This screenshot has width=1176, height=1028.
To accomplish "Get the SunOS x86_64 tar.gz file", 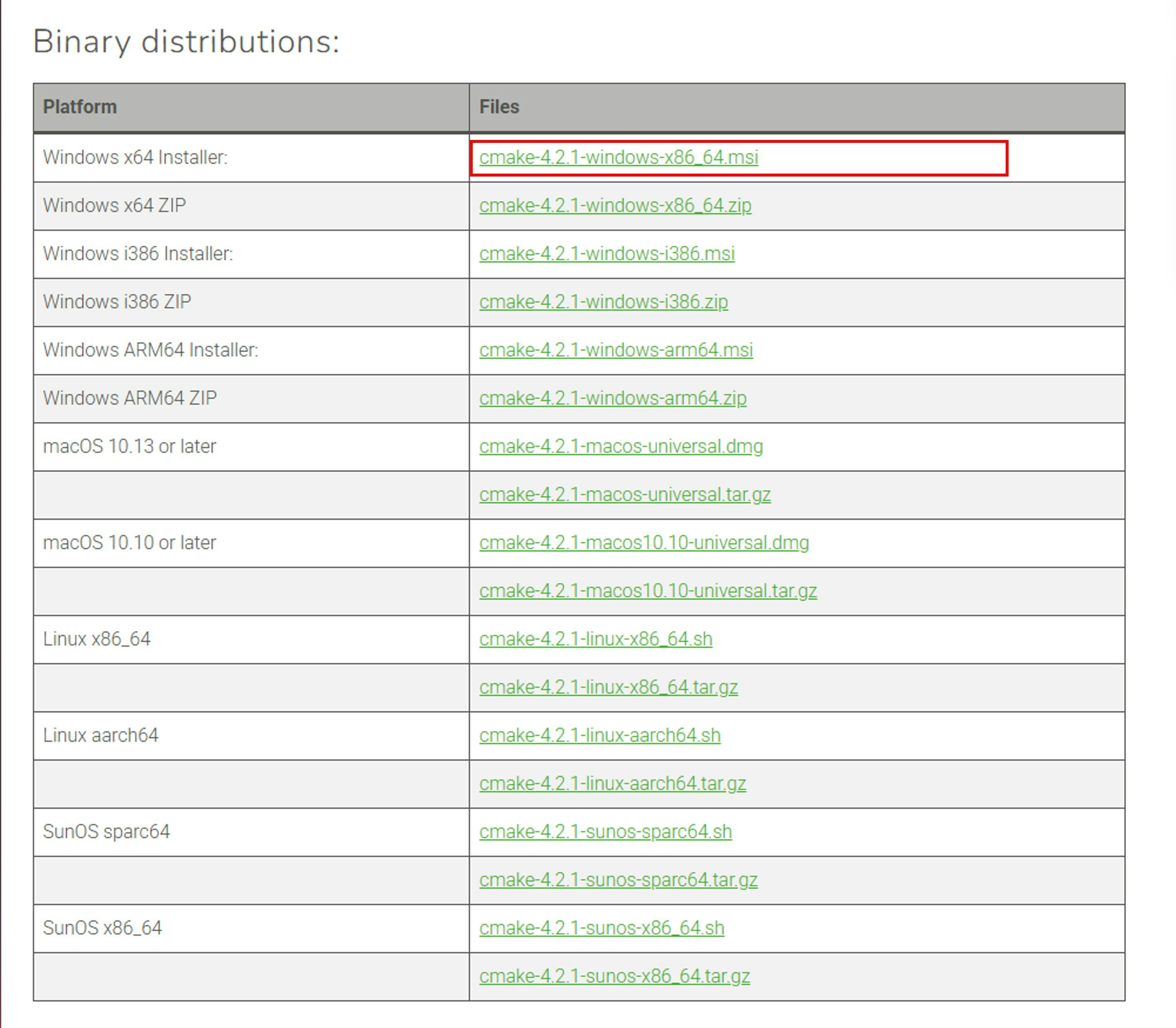I will tap(614, 975).
